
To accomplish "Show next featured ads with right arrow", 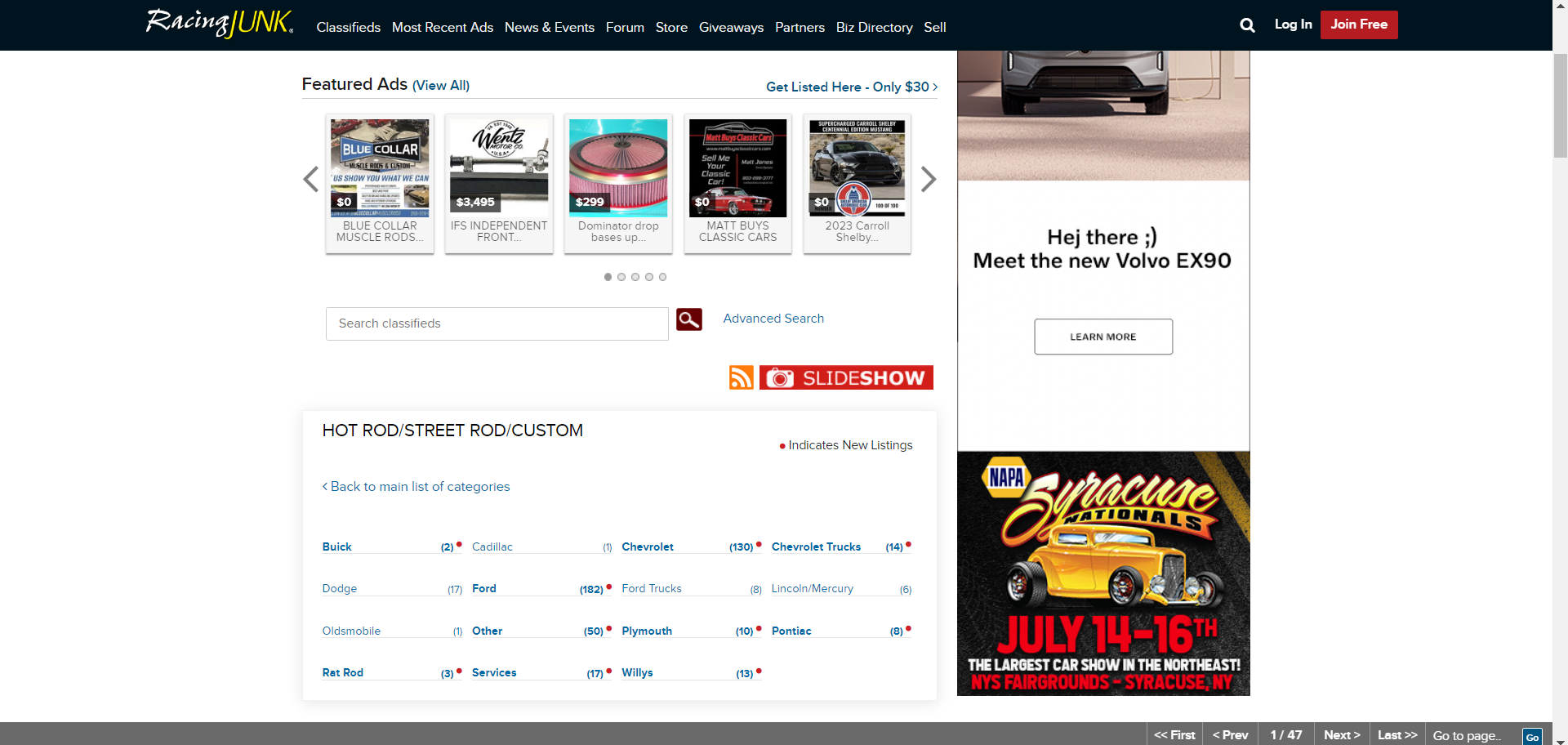I will point(928,179).
